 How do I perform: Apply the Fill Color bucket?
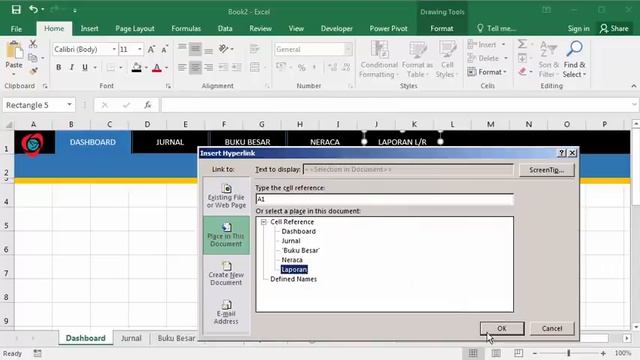137,67
